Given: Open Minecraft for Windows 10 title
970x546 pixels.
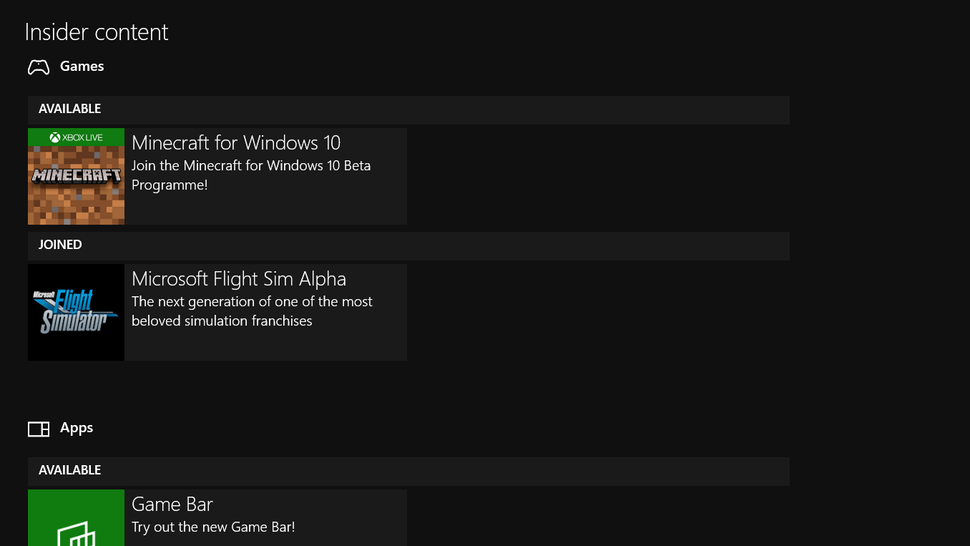Looking at the screenshot, I should [x=236, y=143].
